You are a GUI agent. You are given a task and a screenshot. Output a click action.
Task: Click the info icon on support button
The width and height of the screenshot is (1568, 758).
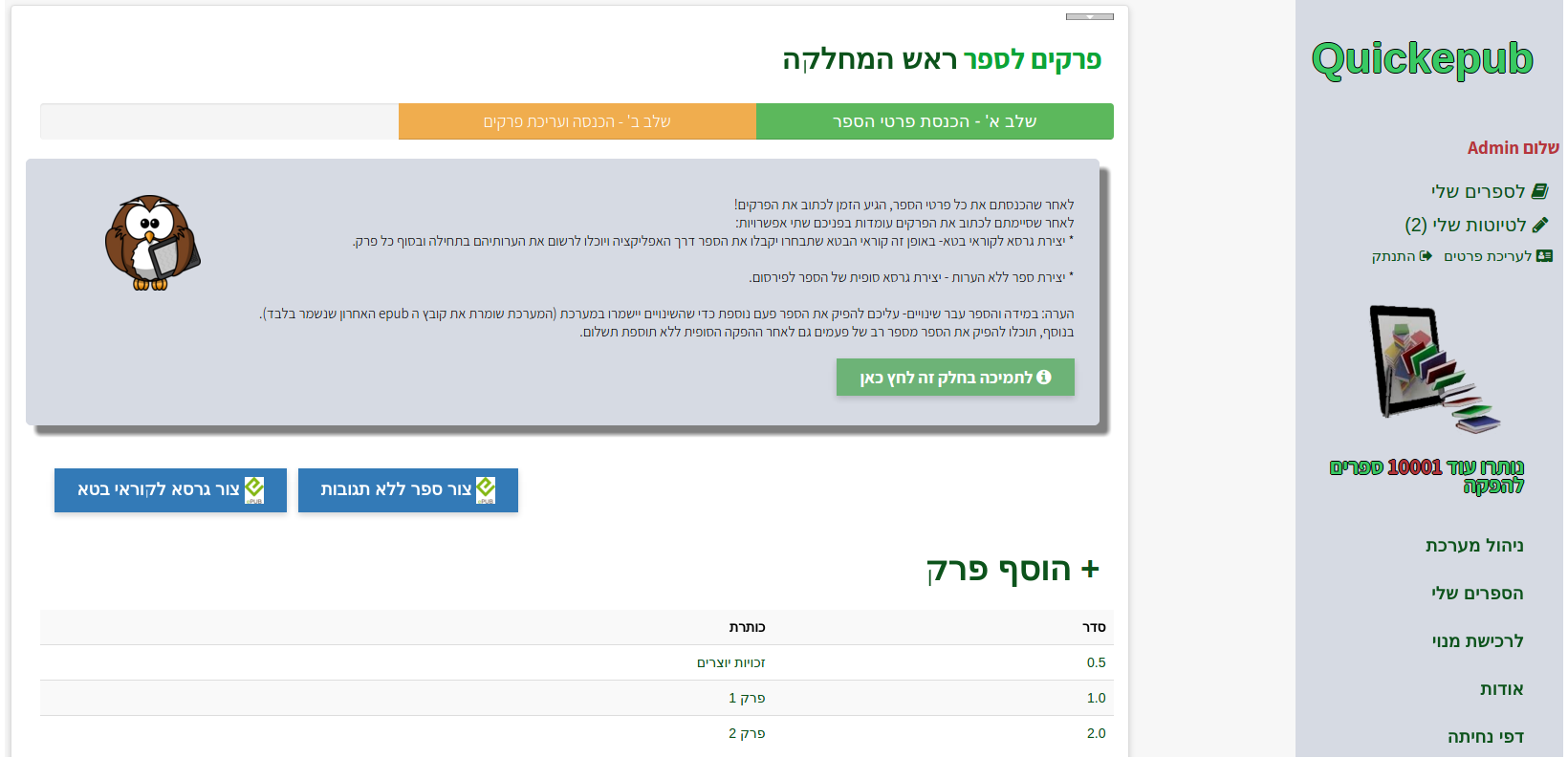click(1044, 378)
